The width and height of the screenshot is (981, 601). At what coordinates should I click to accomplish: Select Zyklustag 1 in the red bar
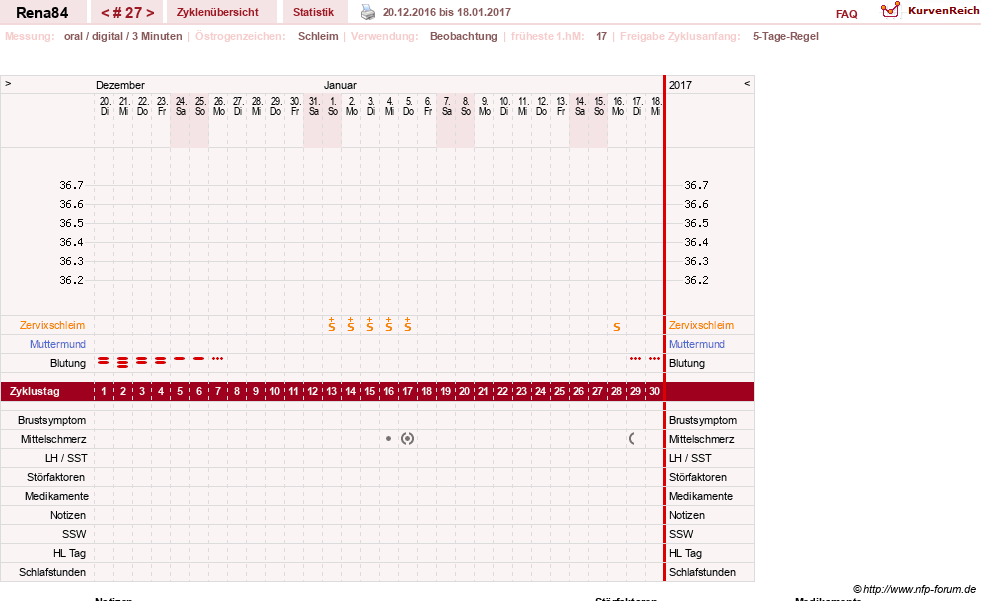104,391
